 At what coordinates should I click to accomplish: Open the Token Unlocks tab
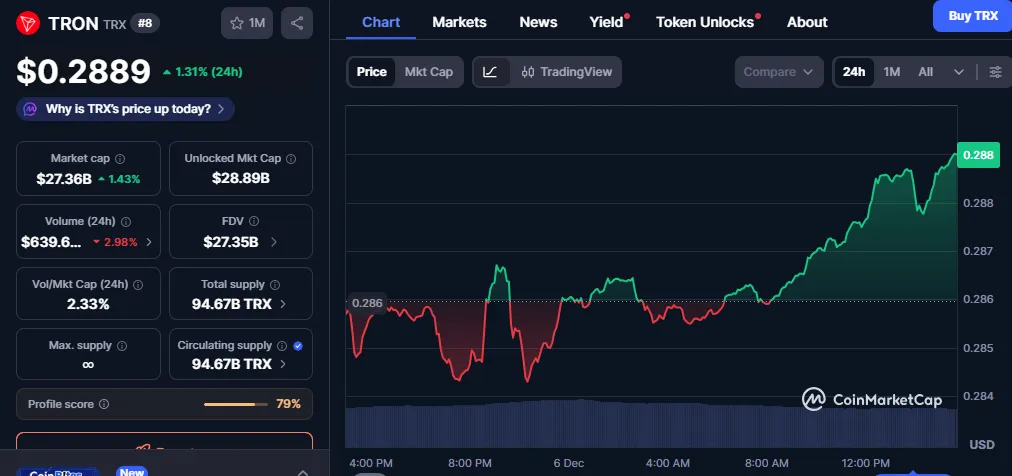pyautogui.click(x=705, y=22)
